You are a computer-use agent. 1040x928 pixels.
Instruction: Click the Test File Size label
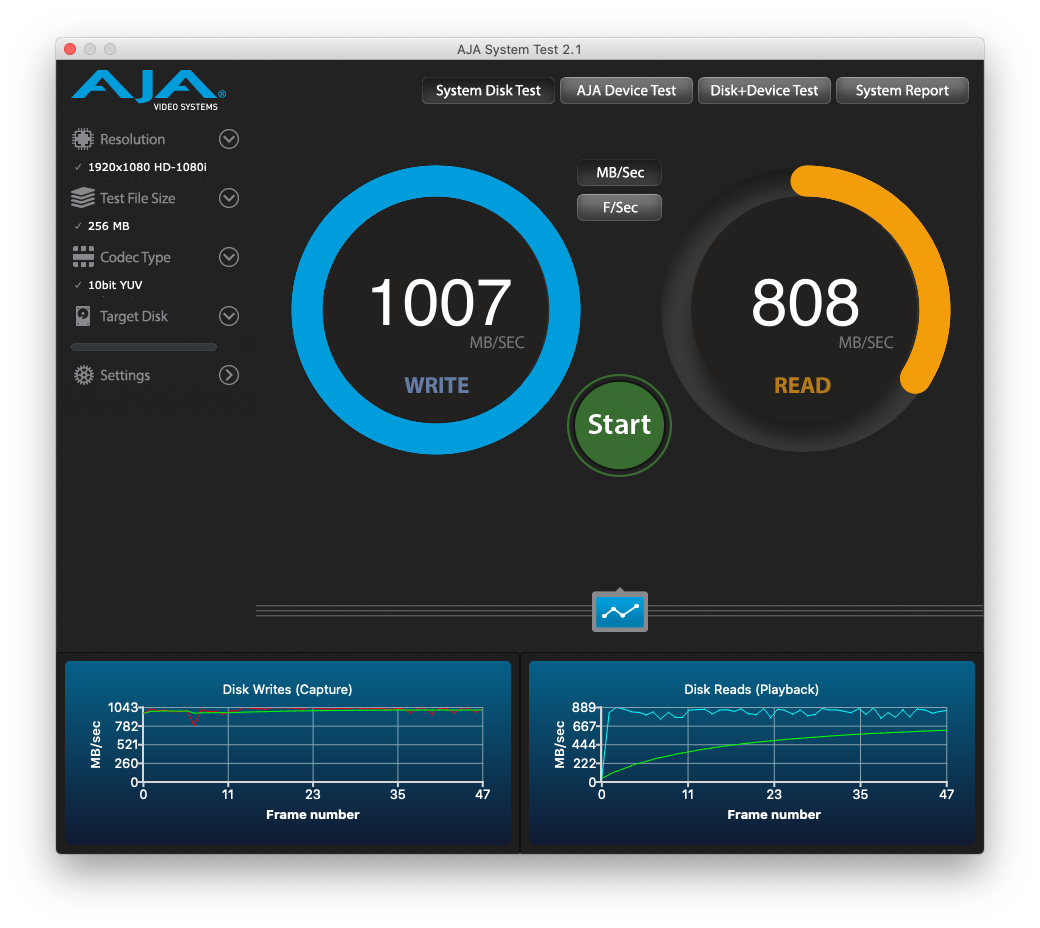(x=138, y=198)
